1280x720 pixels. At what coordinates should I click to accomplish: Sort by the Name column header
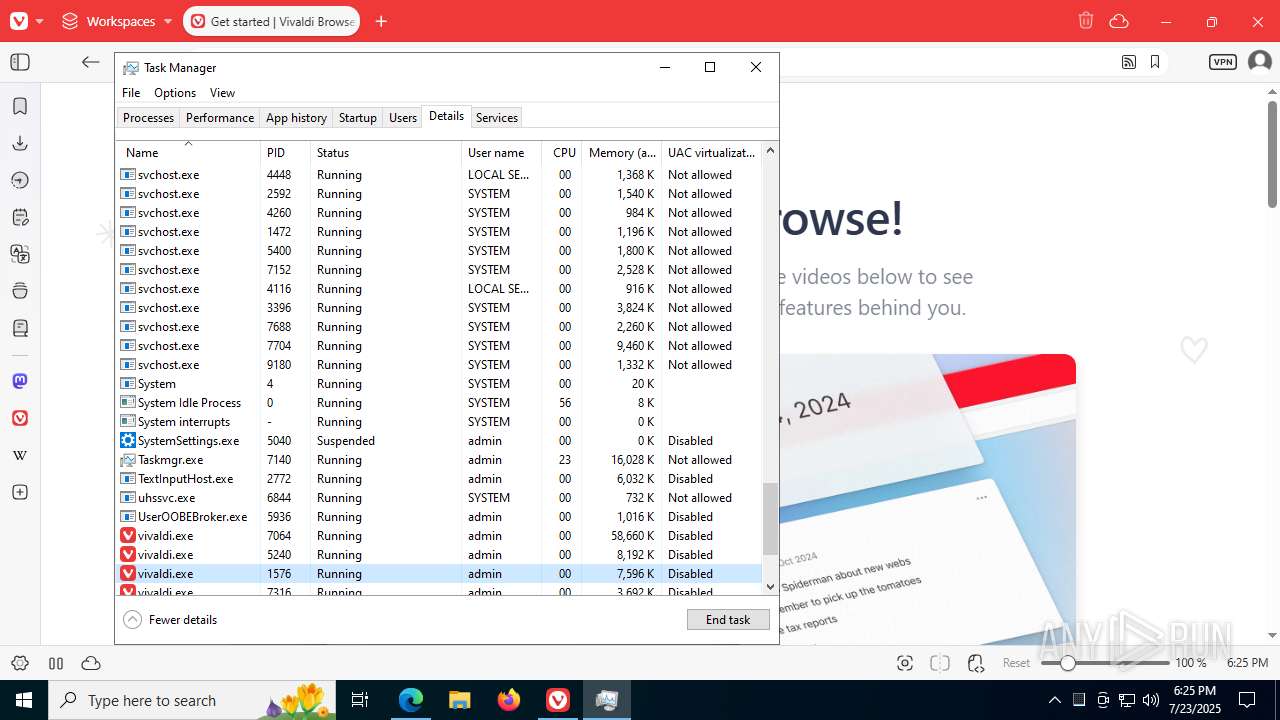pos(188,152)
